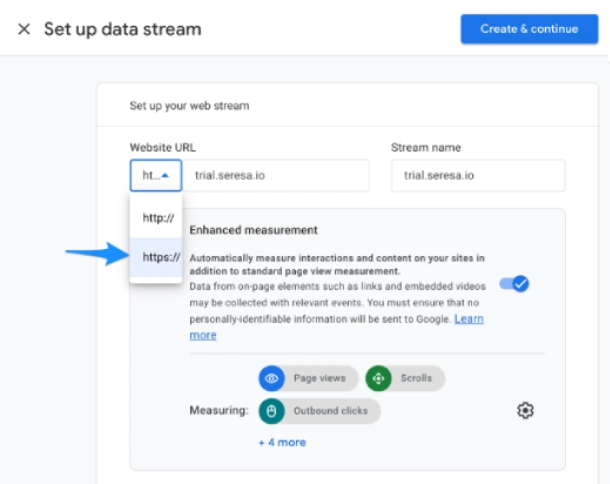Click the Create & continue button
Image resolution: width=610 pixels, height=484 pixels.
(x=529, y=29)
